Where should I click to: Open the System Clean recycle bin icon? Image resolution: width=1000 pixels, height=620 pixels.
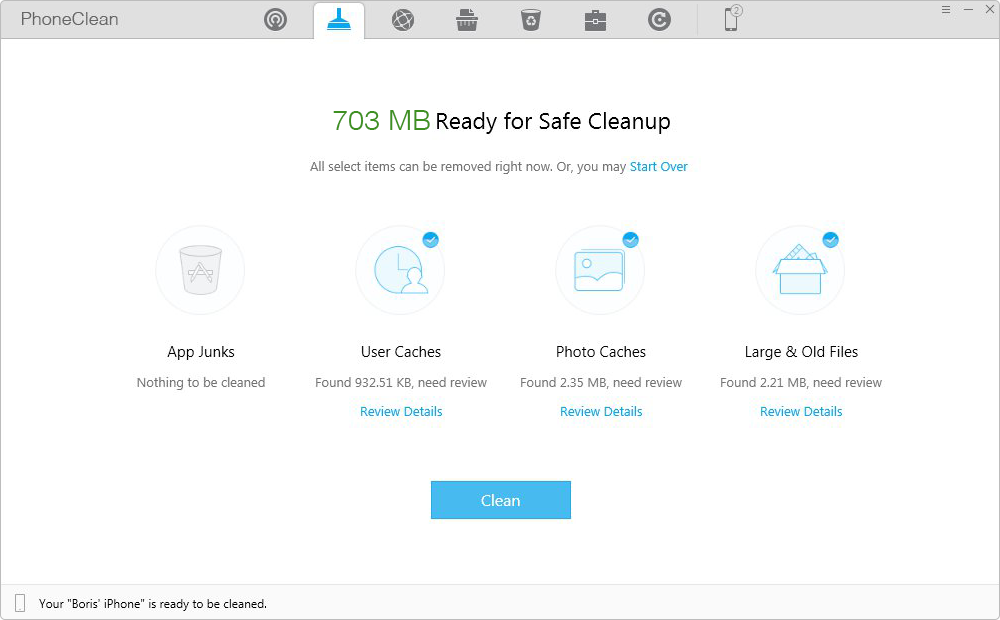(x=531, y=20)
